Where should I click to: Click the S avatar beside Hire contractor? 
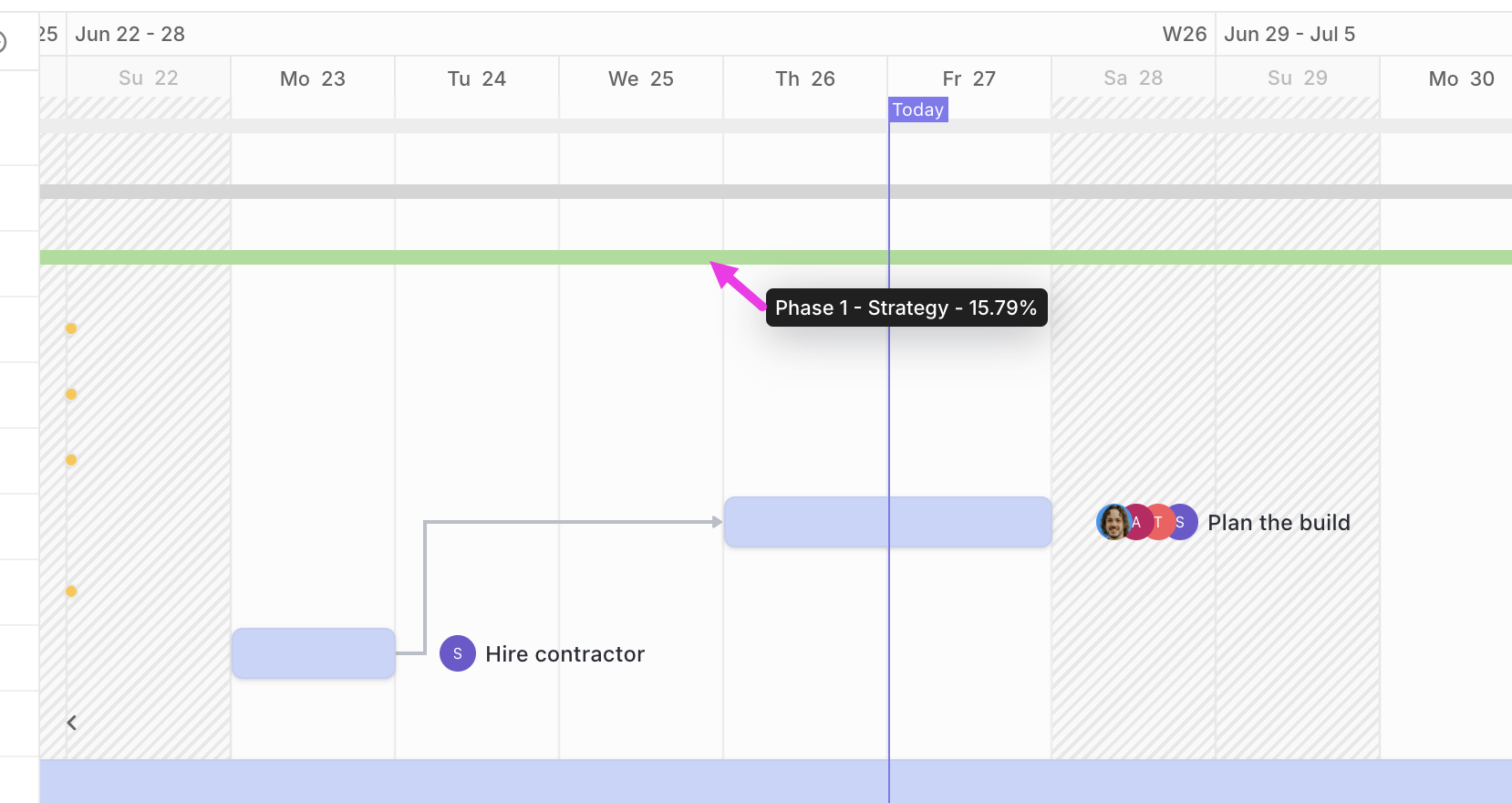coord(457,653)
